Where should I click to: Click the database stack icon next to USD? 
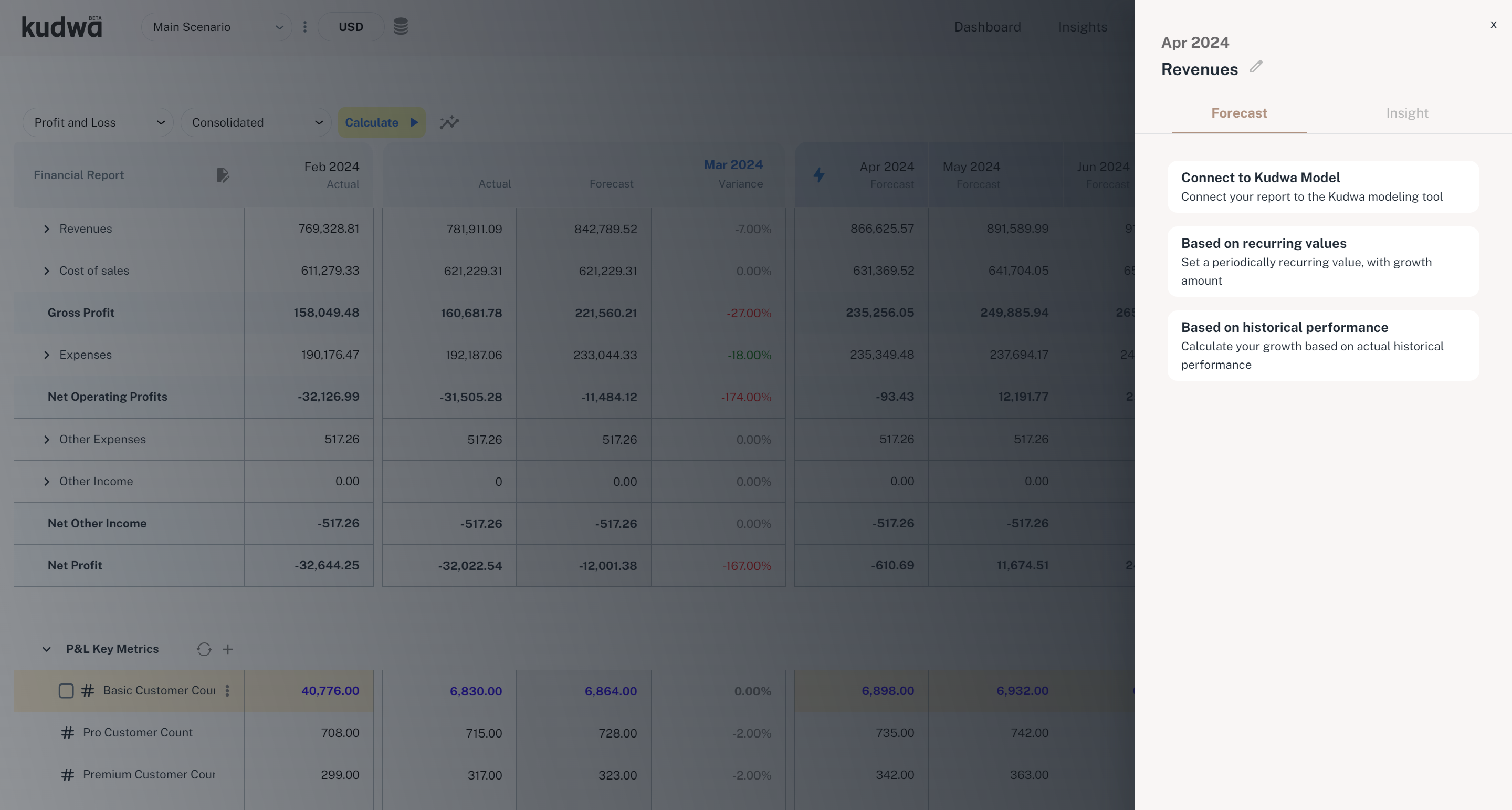click(400, 26)
